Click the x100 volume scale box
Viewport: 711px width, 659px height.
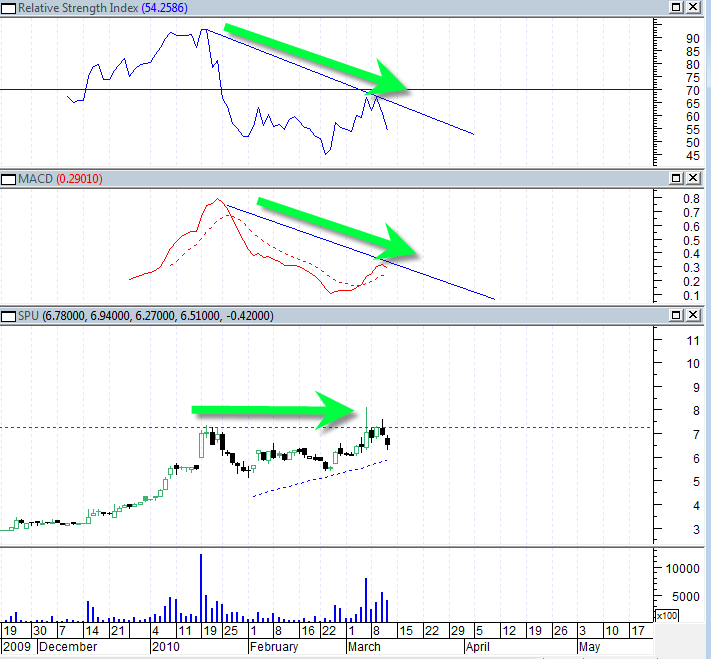[667, 615]
